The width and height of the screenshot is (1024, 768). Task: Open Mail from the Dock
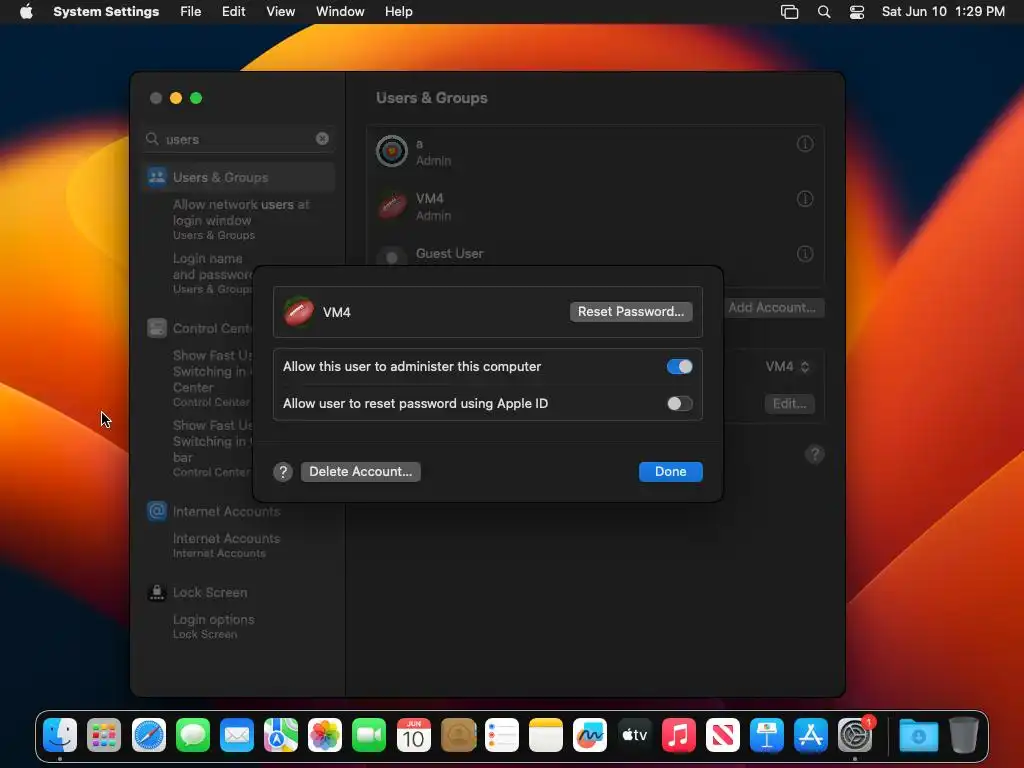point(236,735)
